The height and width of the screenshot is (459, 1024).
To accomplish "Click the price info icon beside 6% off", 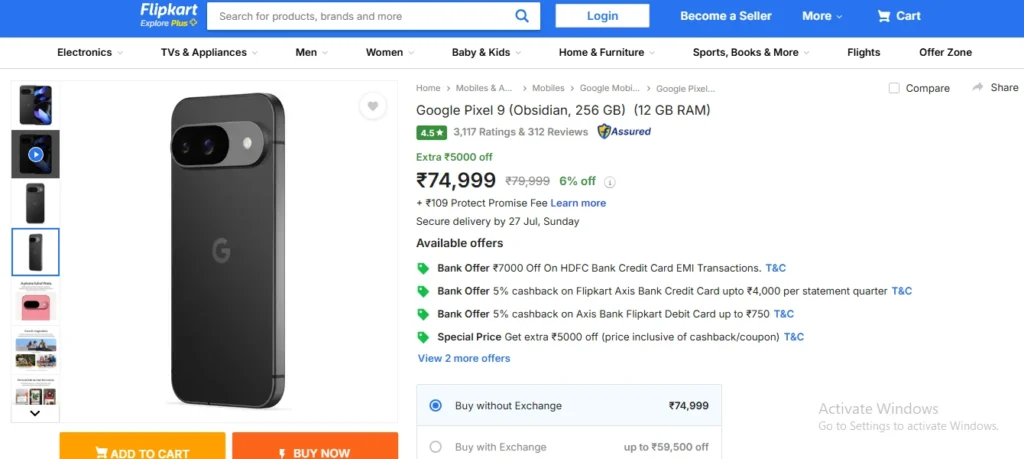I will coord(609,182).
